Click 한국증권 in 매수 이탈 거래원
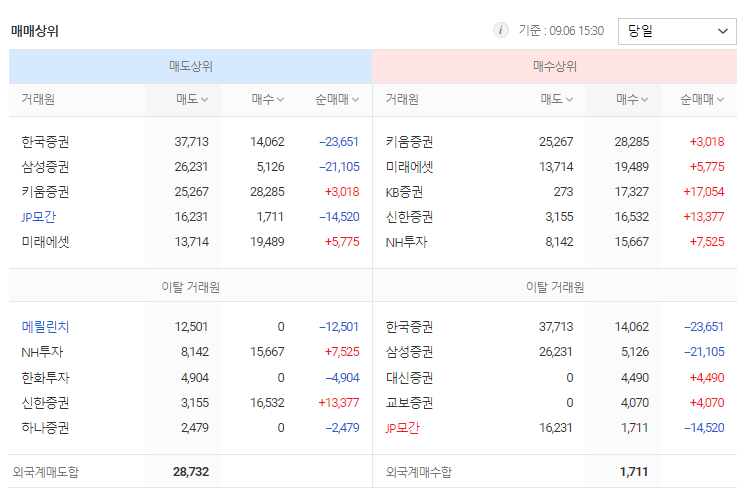 point(409,327)
